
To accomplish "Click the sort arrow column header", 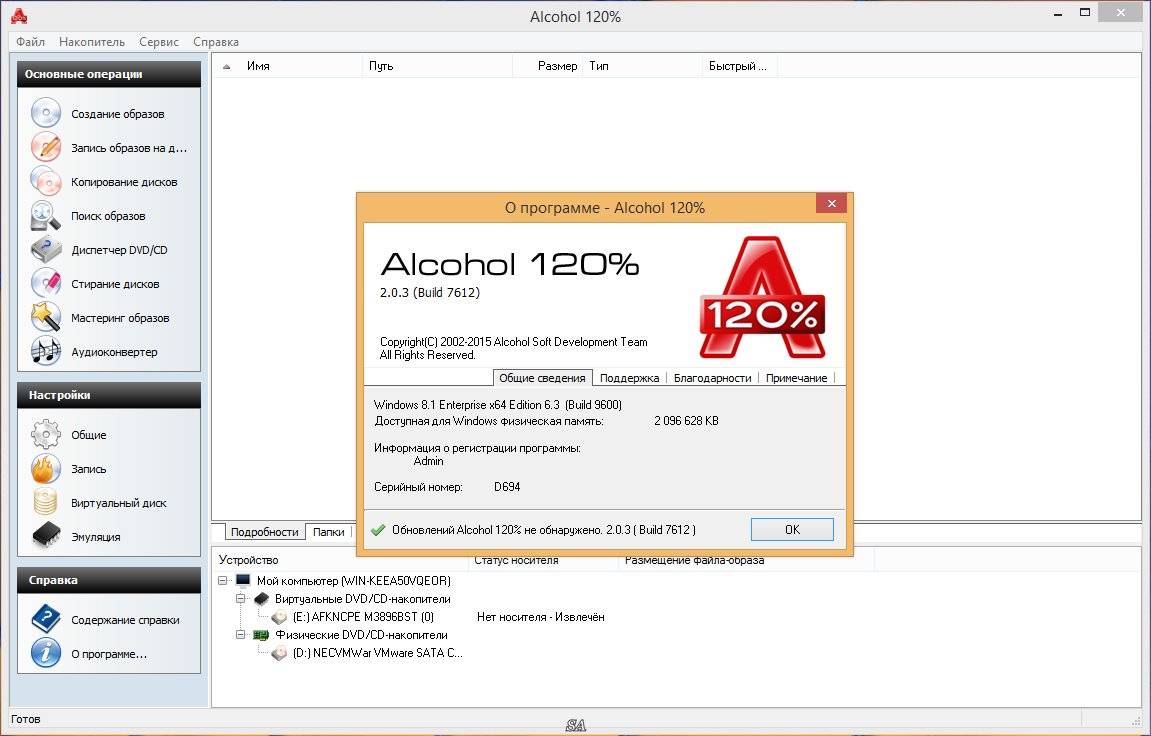I will pyautogui.click(x=227, y=66).
